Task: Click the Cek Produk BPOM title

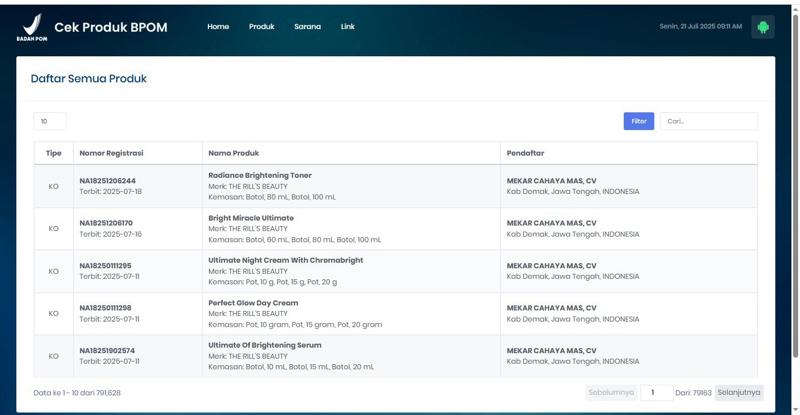Action: point(110,27)
